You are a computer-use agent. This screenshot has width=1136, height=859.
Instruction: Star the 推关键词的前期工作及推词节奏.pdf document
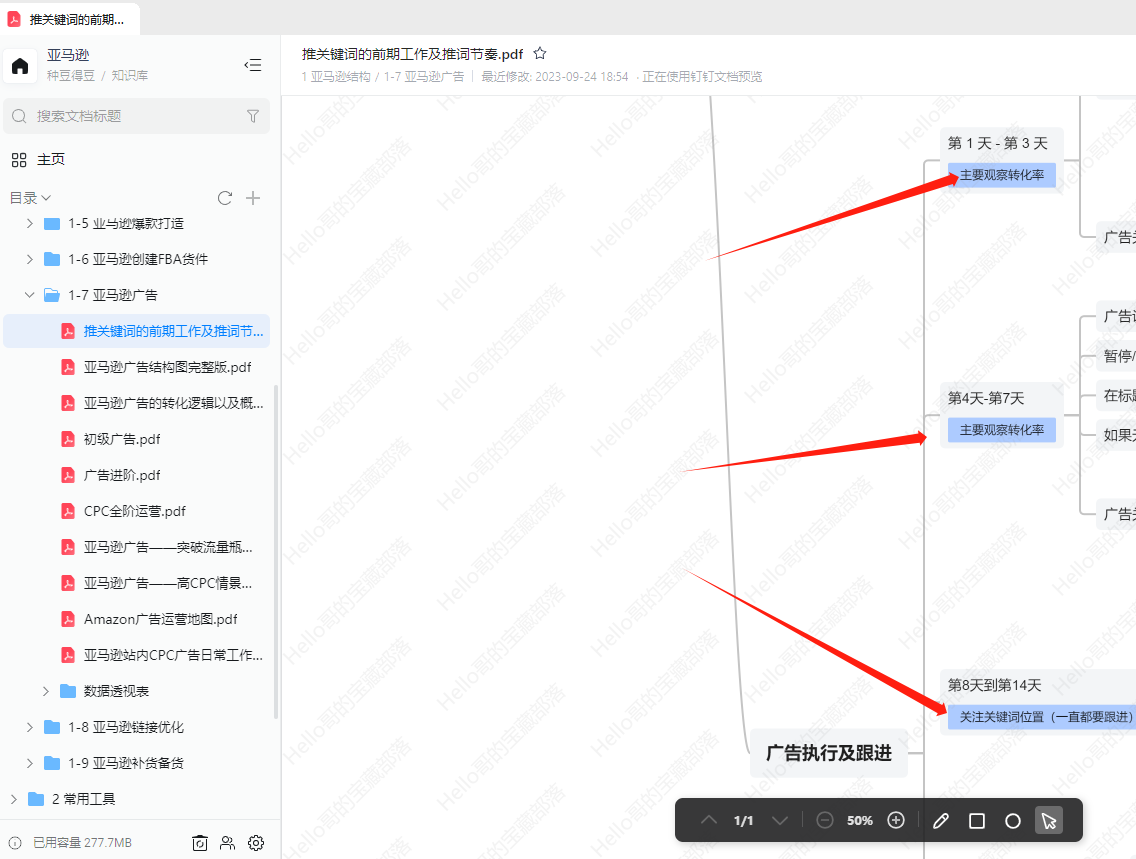pyautogui.click(x=540, y=53)
